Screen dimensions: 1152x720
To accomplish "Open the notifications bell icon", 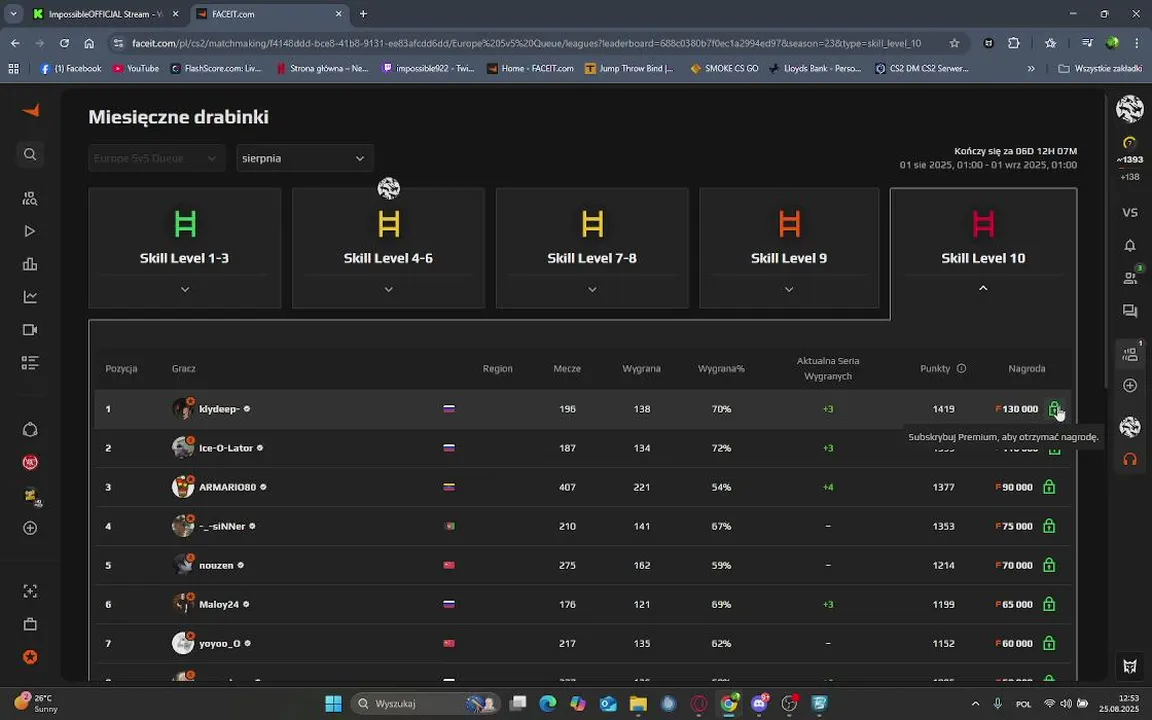I will click(x=1130, y=245).
